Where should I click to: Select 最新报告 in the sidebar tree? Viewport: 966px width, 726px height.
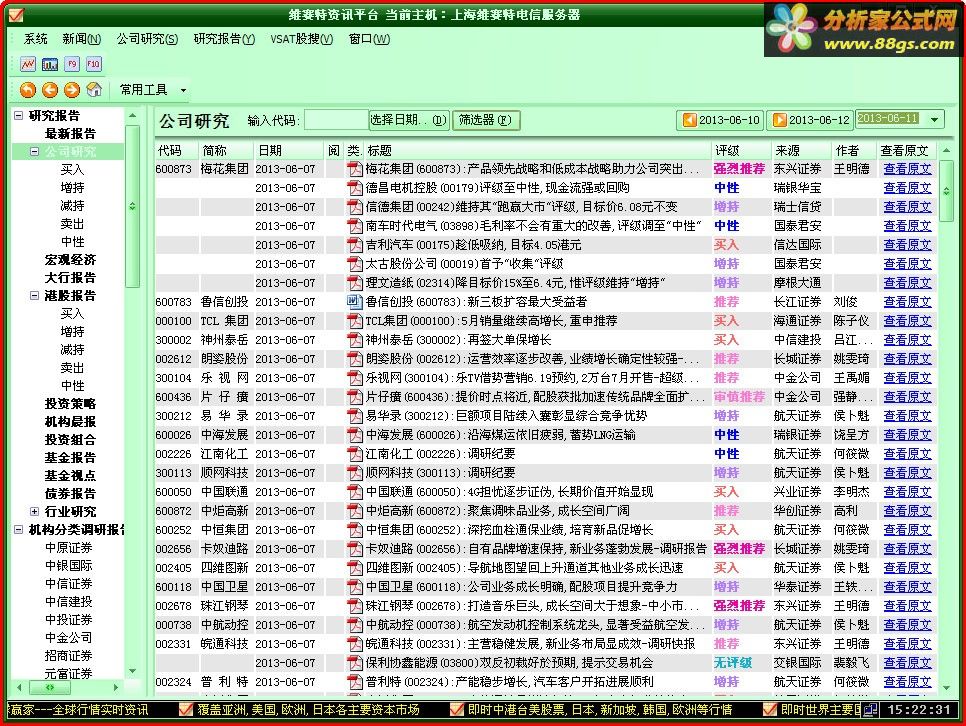point(70,134)
